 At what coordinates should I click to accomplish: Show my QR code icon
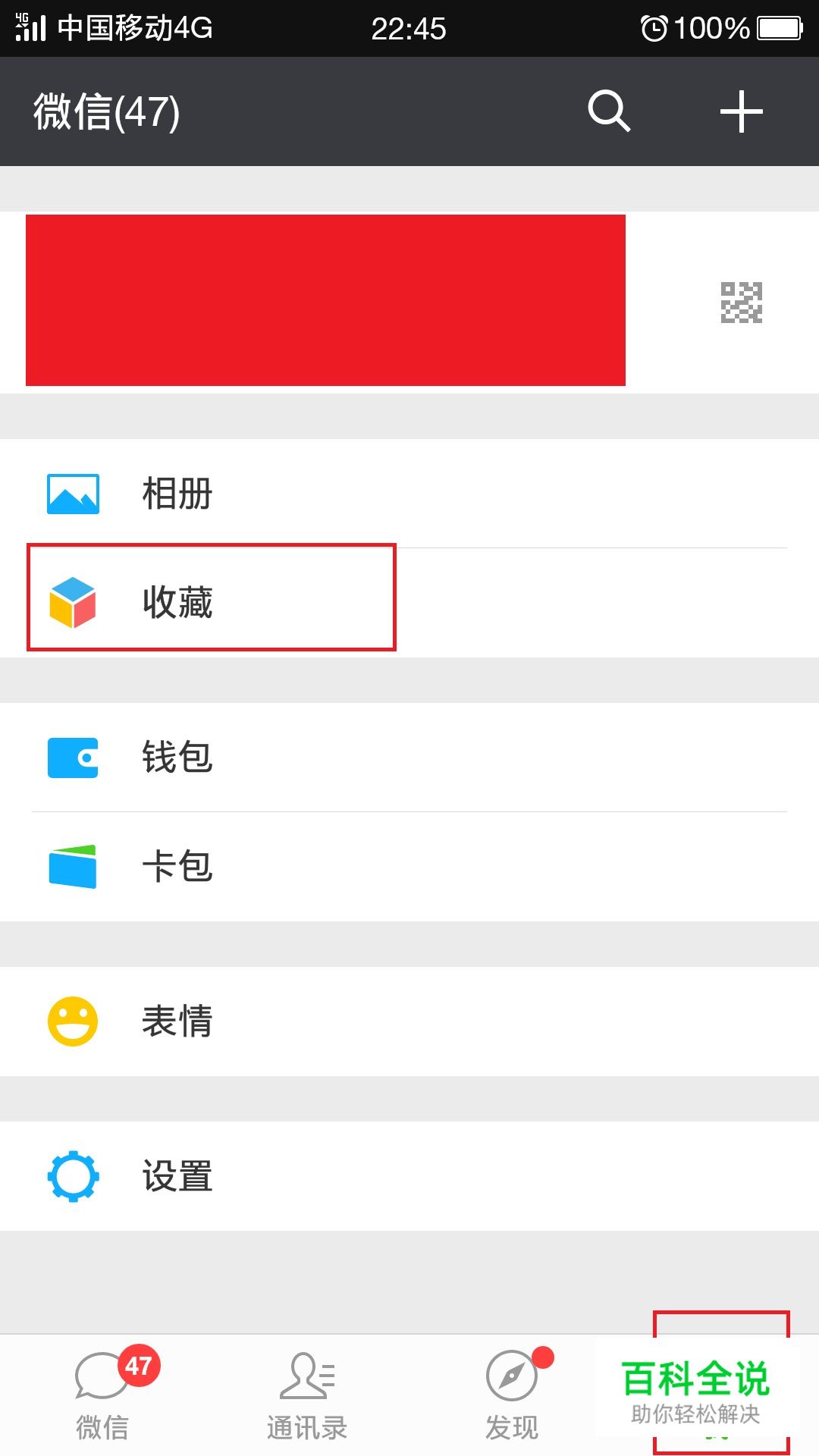(741, 302)
